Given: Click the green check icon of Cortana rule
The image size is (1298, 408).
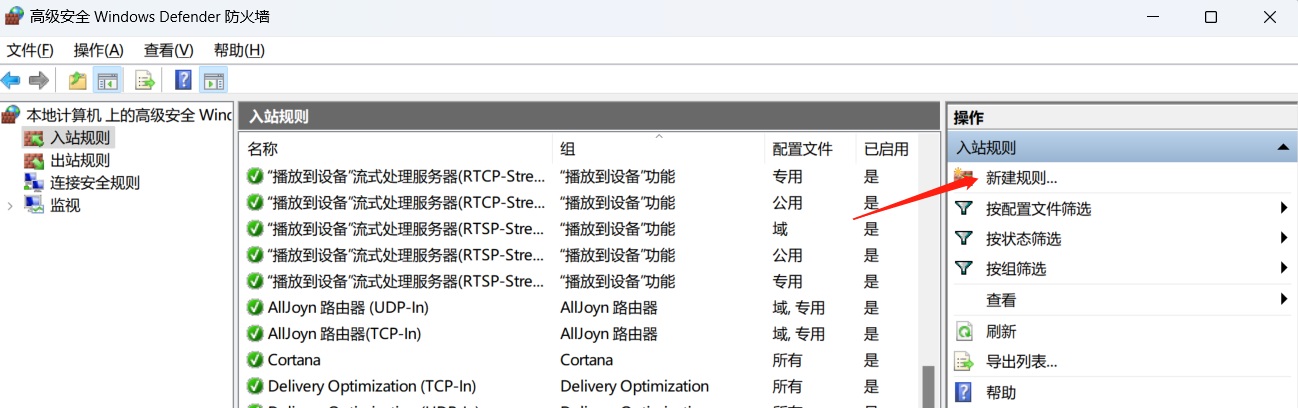Looking at the screenshot, I should [256, 359].
